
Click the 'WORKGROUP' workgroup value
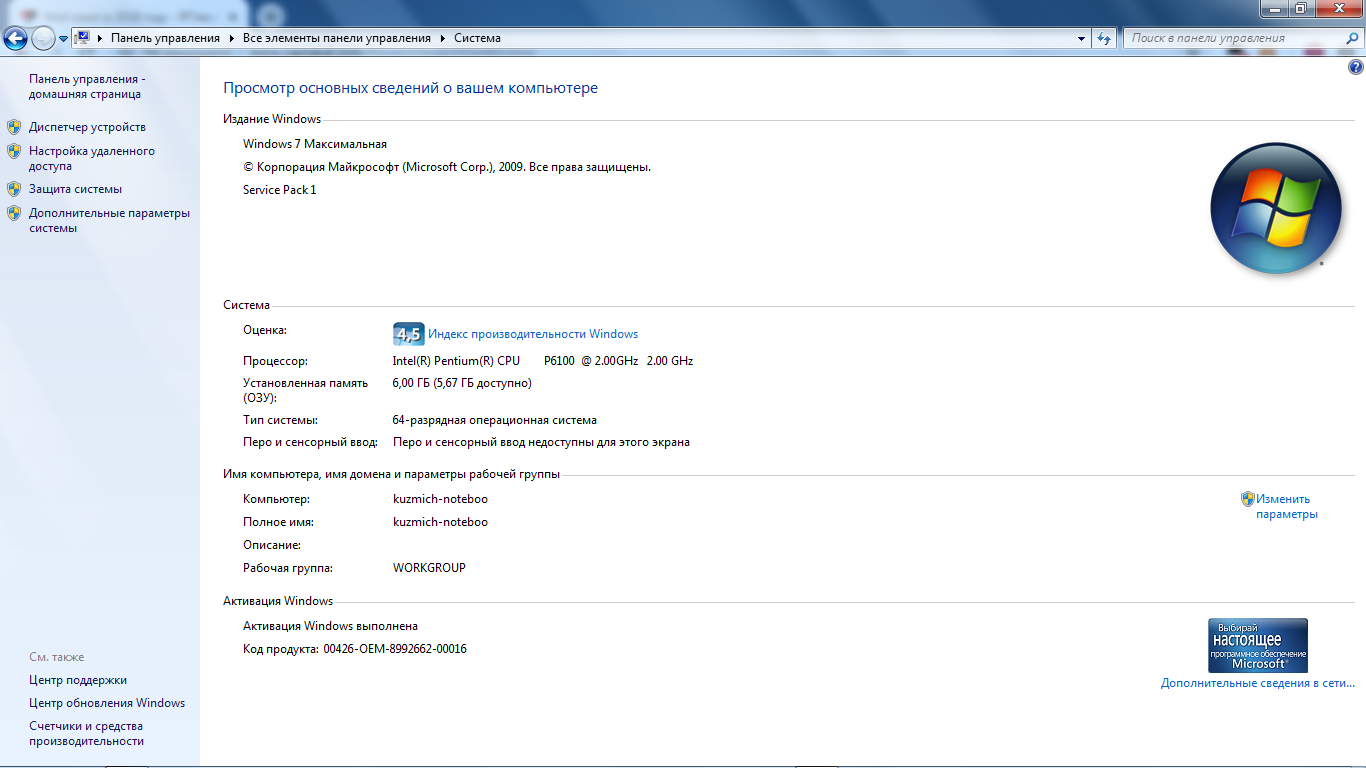429,568
